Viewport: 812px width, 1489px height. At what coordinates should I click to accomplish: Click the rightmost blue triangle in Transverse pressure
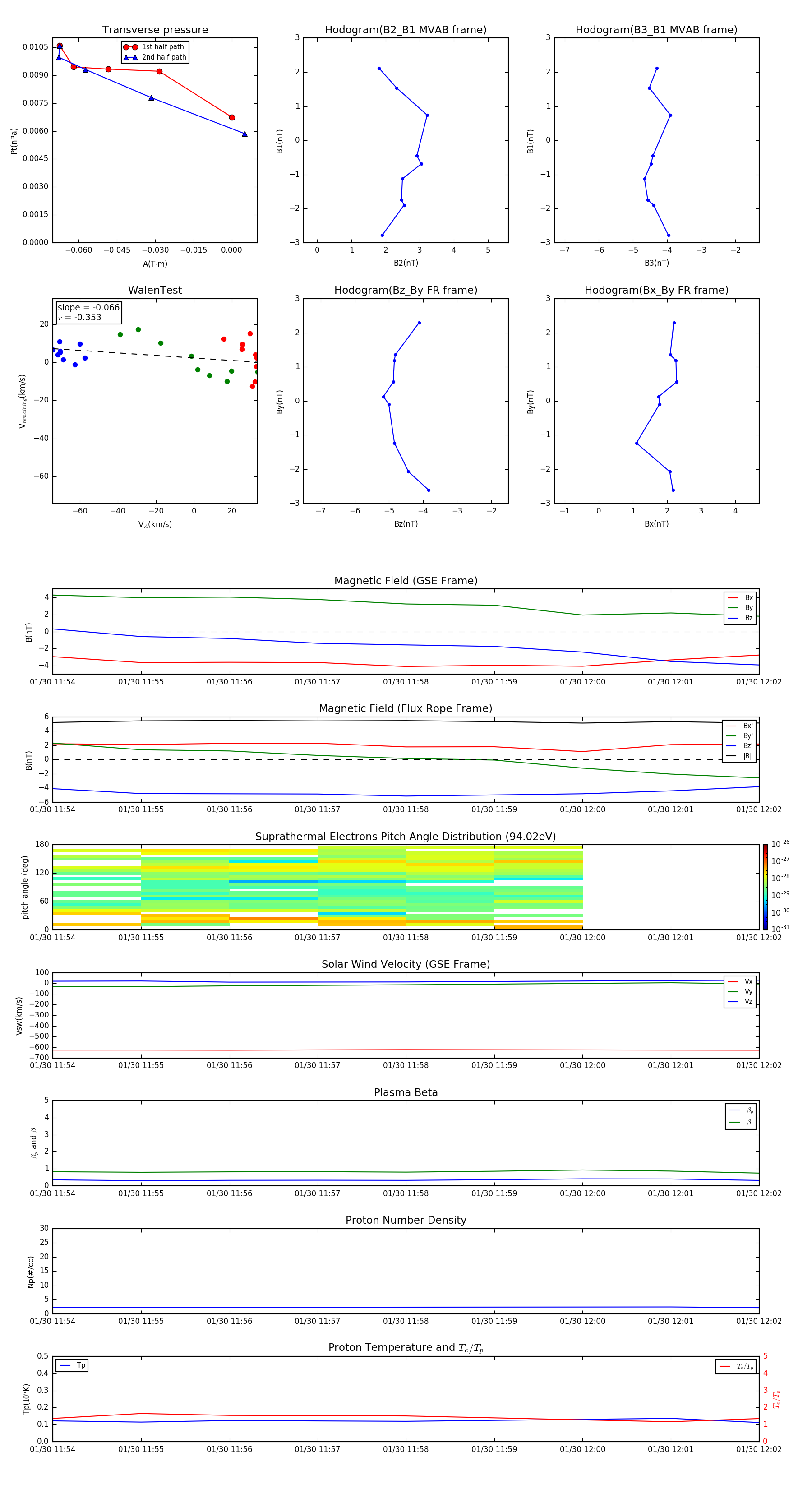pyautogui.click(x=245, y=134)
